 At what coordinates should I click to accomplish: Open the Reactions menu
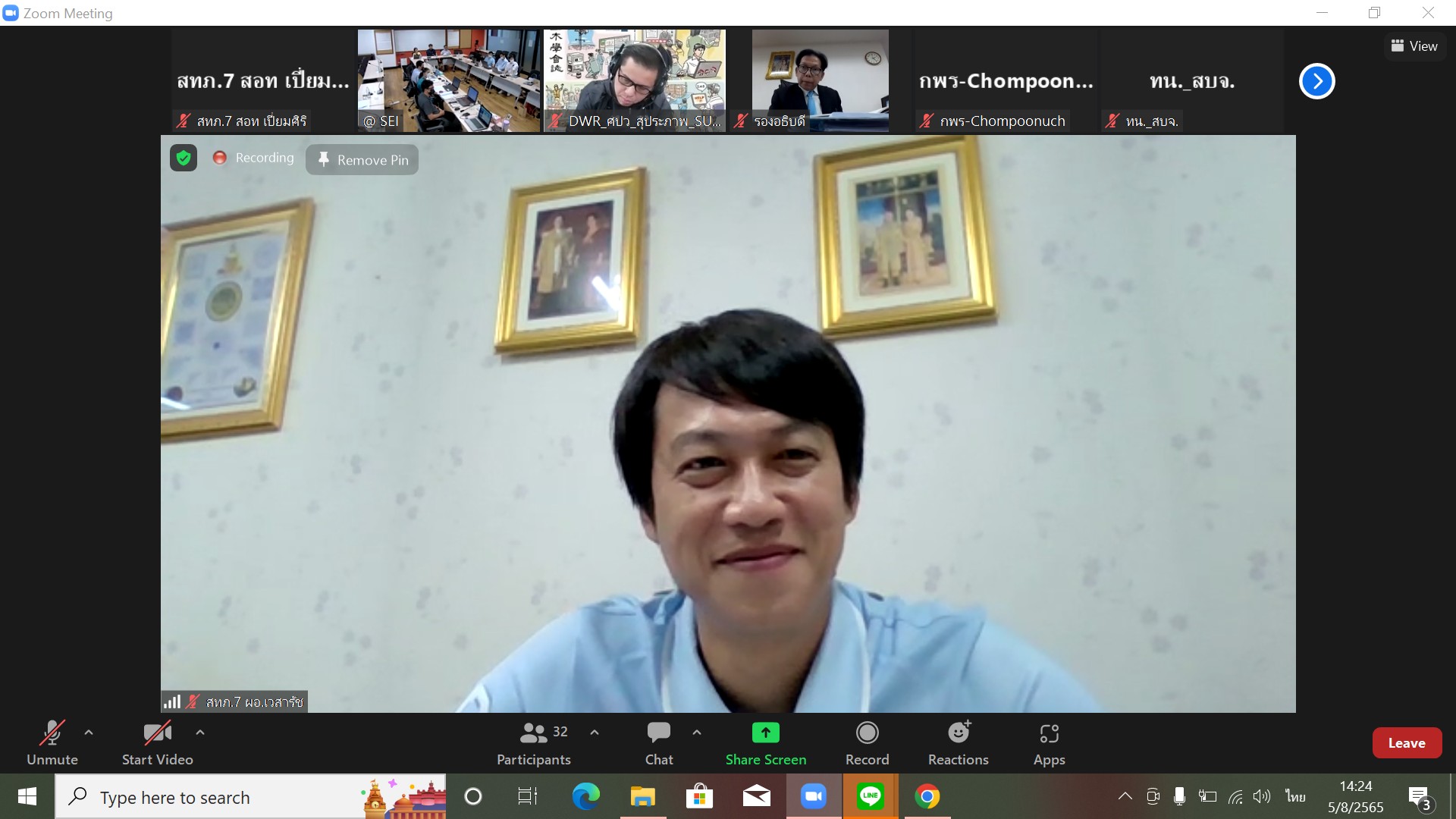click(x=959, y=742)
